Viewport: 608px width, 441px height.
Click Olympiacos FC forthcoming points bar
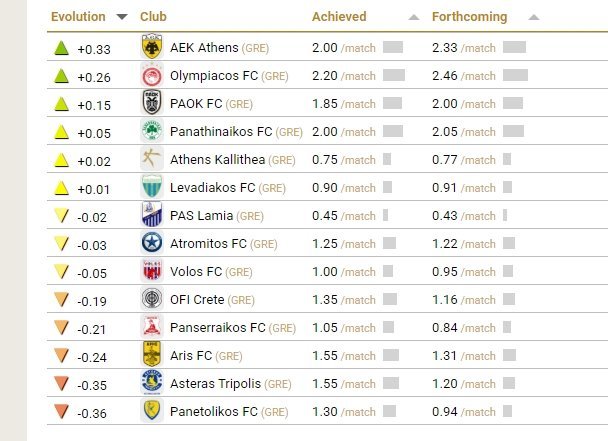(x=515, y=75)
